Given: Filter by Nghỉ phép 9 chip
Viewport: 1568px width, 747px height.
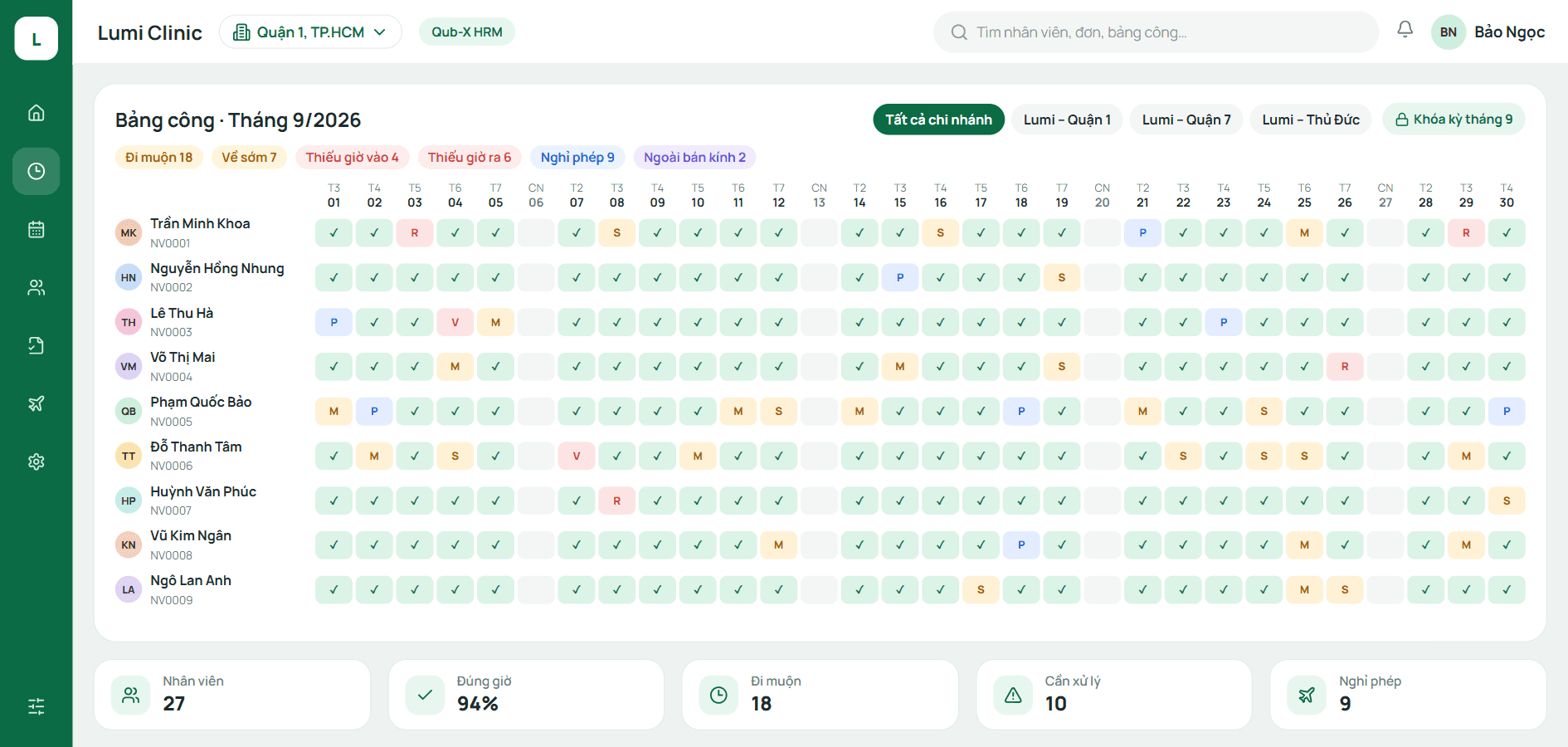Looking at the screenshot, I should (x=577, y=158).
